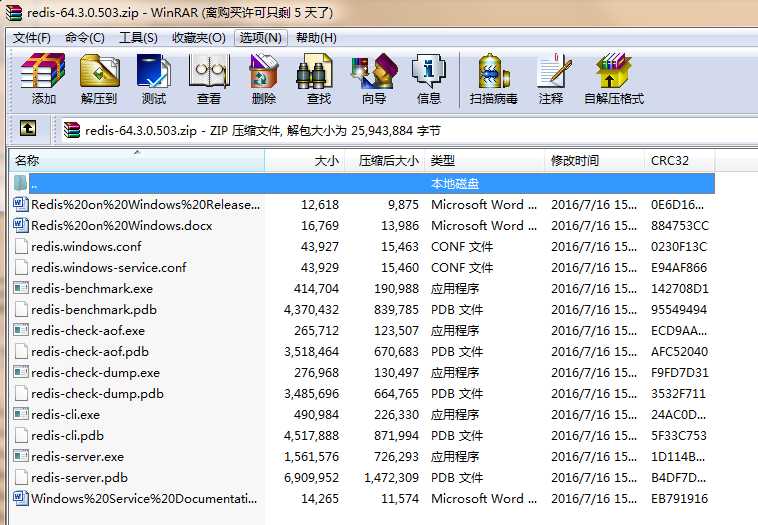Click the Word icon of Redis%20on%20Windows.docx
The height and width of the screenshot is (525, 758).
pyautogui.click(x=20, y=225)
